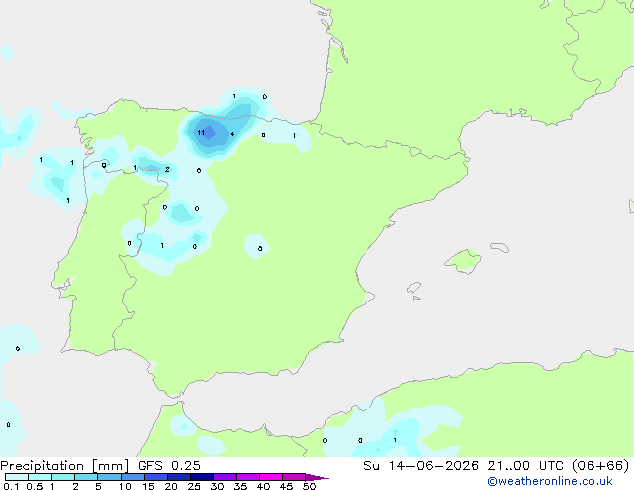Screen dimensions: 634x490
Task: Pick the 35–40 mm violet legend swatch
Action: coord(247,477)
